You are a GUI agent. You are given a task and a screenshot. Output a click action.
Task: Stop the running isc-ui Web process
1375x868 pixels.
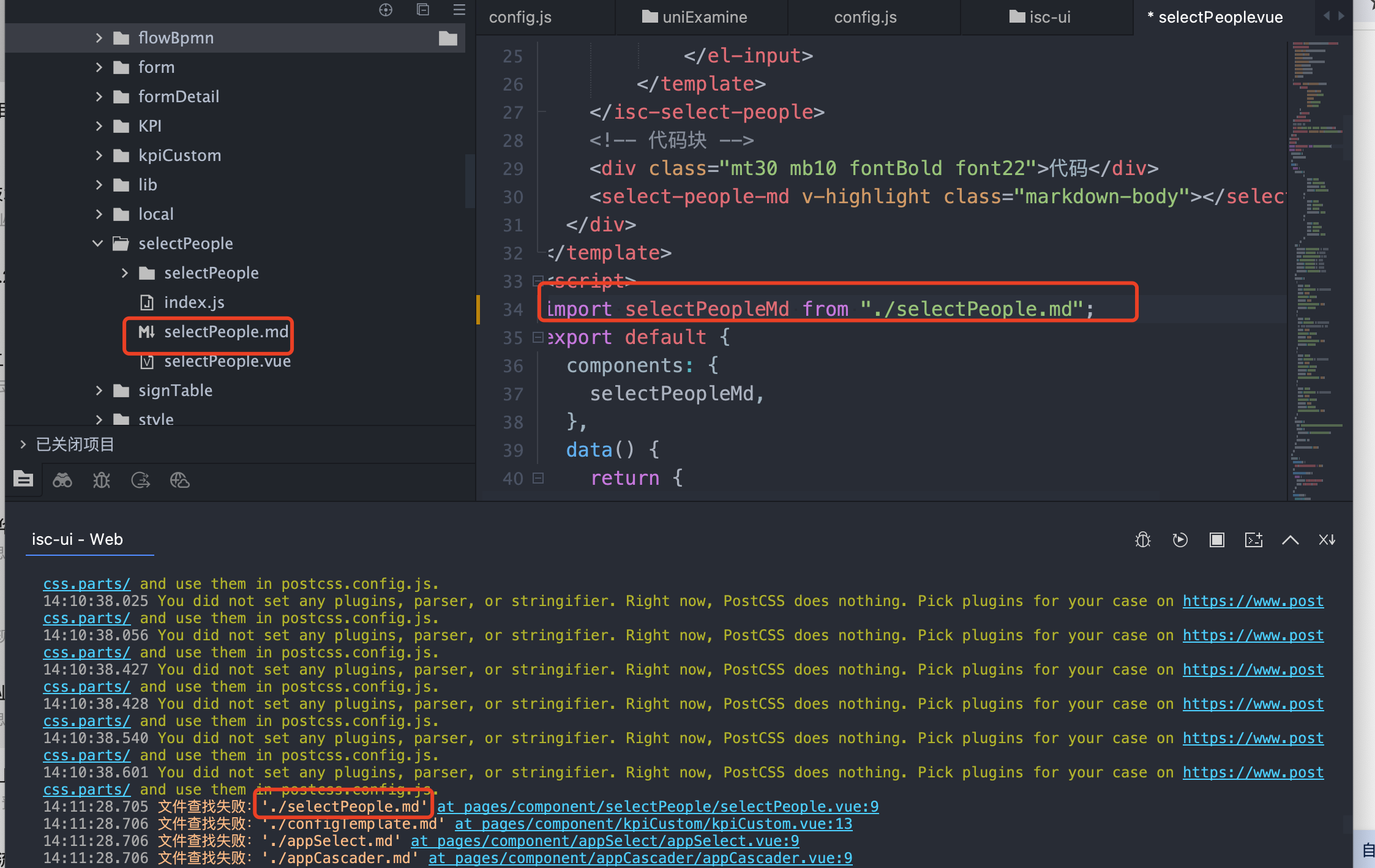pos(1216,540)
